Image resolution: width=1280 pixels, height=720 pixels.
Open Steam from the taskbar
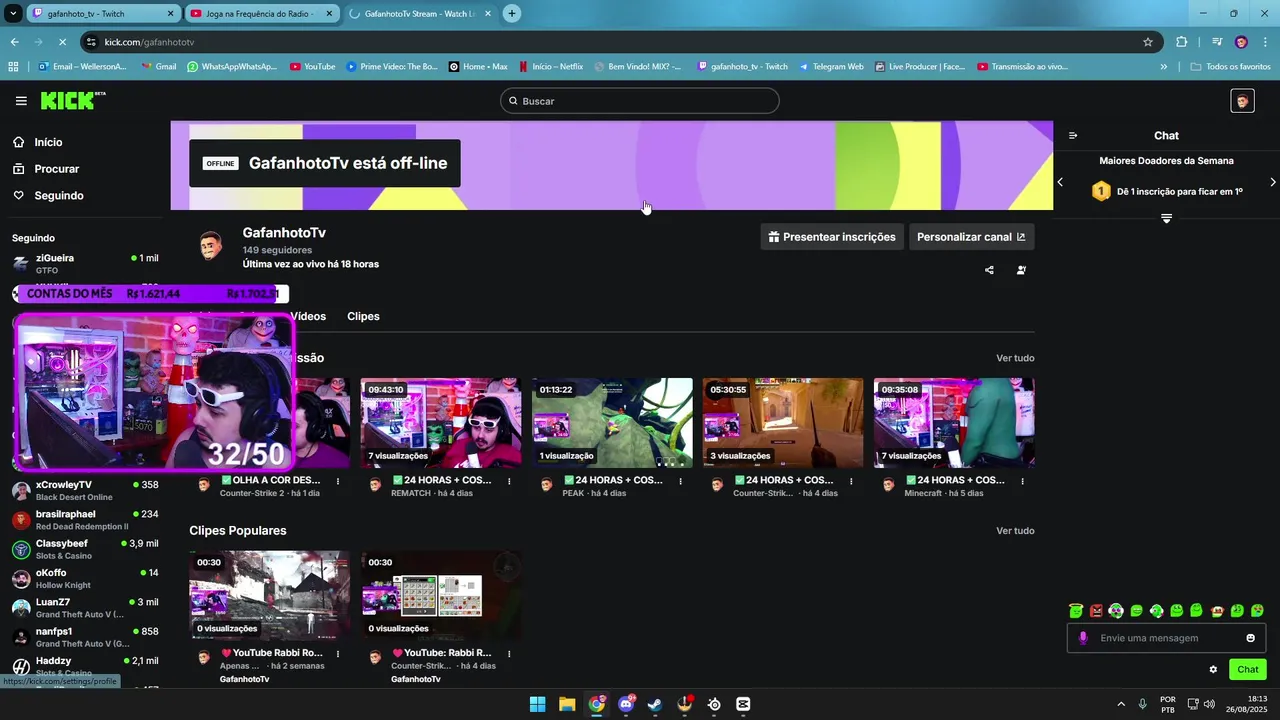pos(655,704)
